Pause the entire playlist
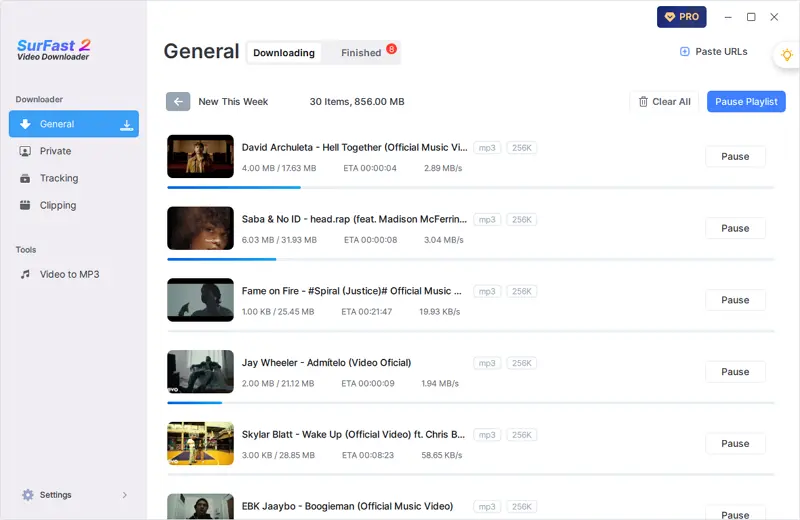800x520 pixels. [746, 102]
